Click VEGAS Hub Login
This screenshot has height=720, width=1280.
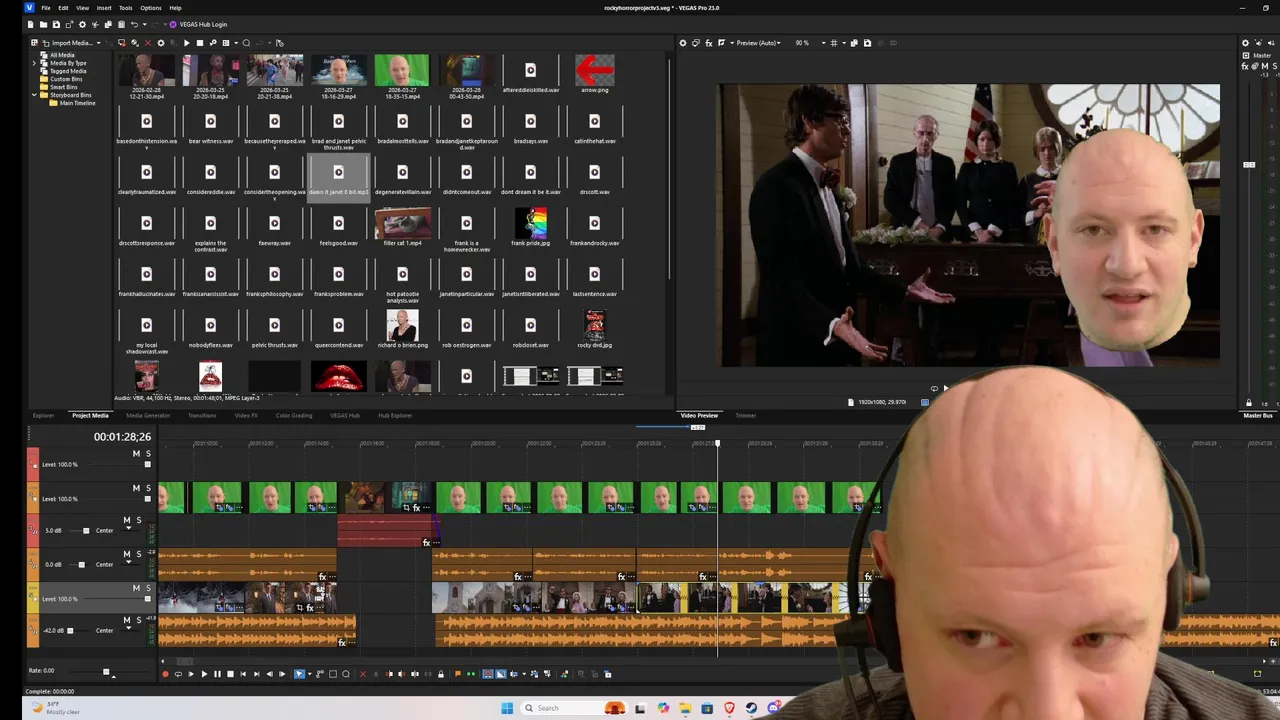198,24
